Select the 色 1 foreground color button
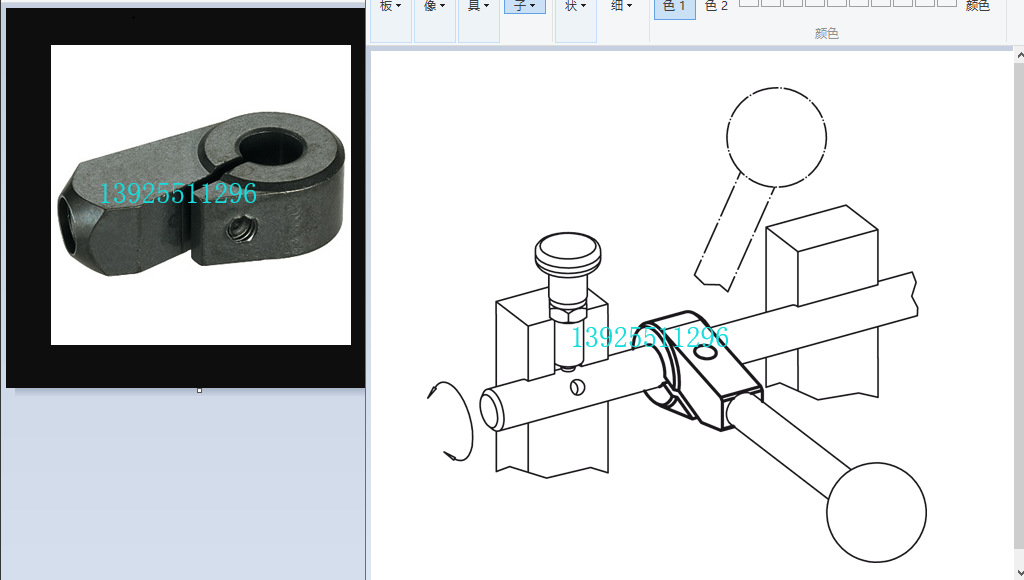This screenshot has width=1024, height=580. 675,7
